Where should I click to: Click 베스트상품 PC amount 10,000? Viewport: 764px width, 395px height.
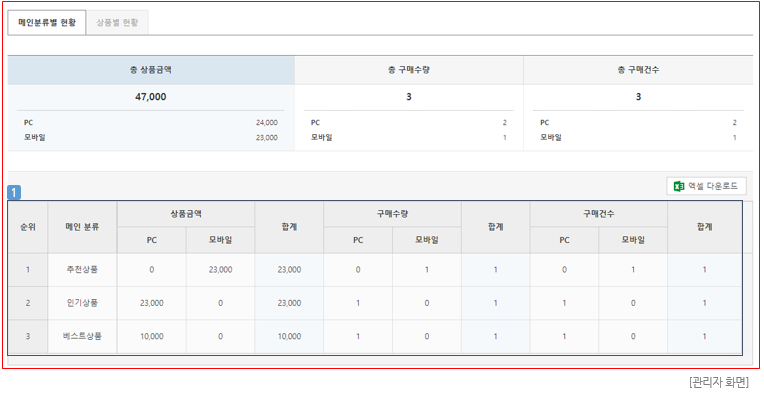pyautogui.click(x=152, y=336)
